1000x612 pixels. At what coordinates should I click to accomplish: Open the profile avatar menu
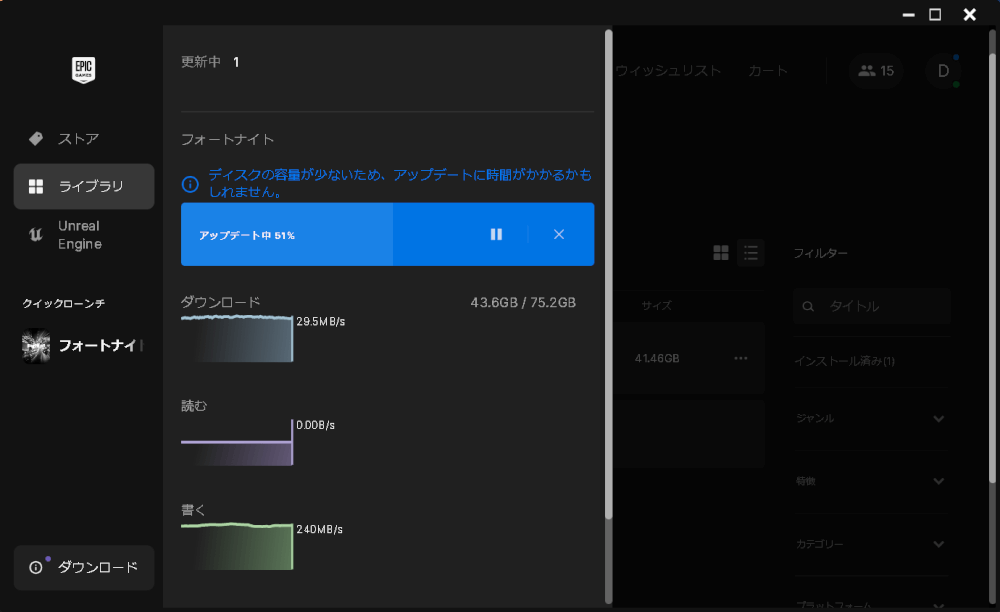tap(941, 71)
